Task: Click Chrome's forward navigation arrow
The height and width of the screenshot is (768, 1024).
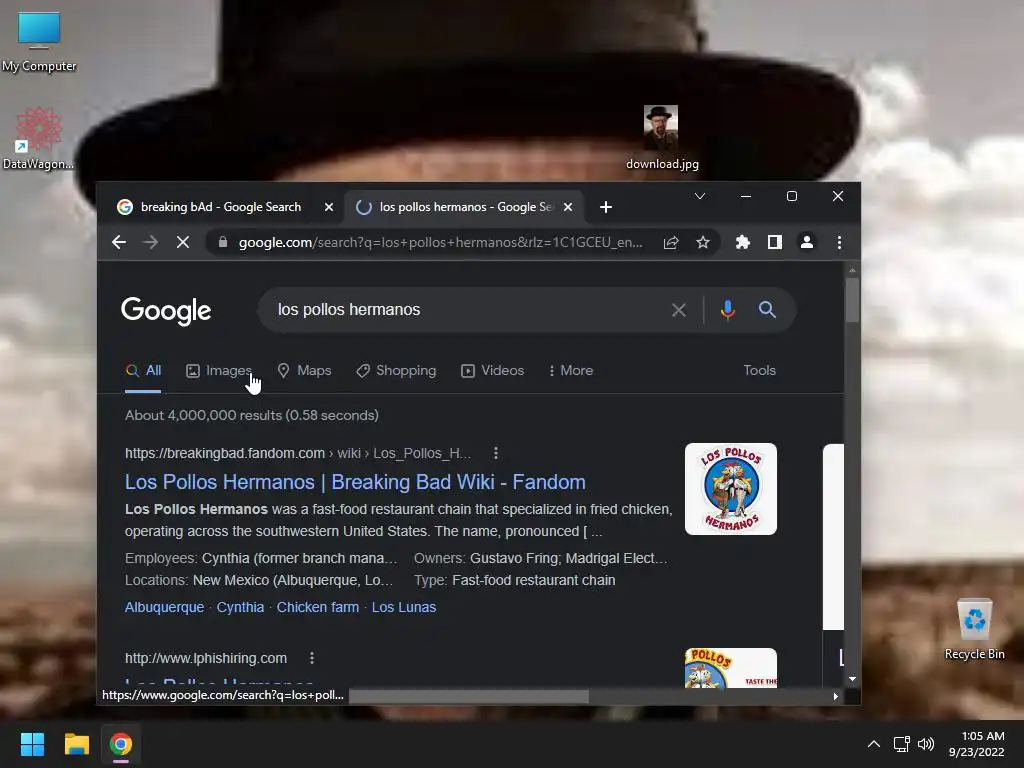Action: [150, 242]
